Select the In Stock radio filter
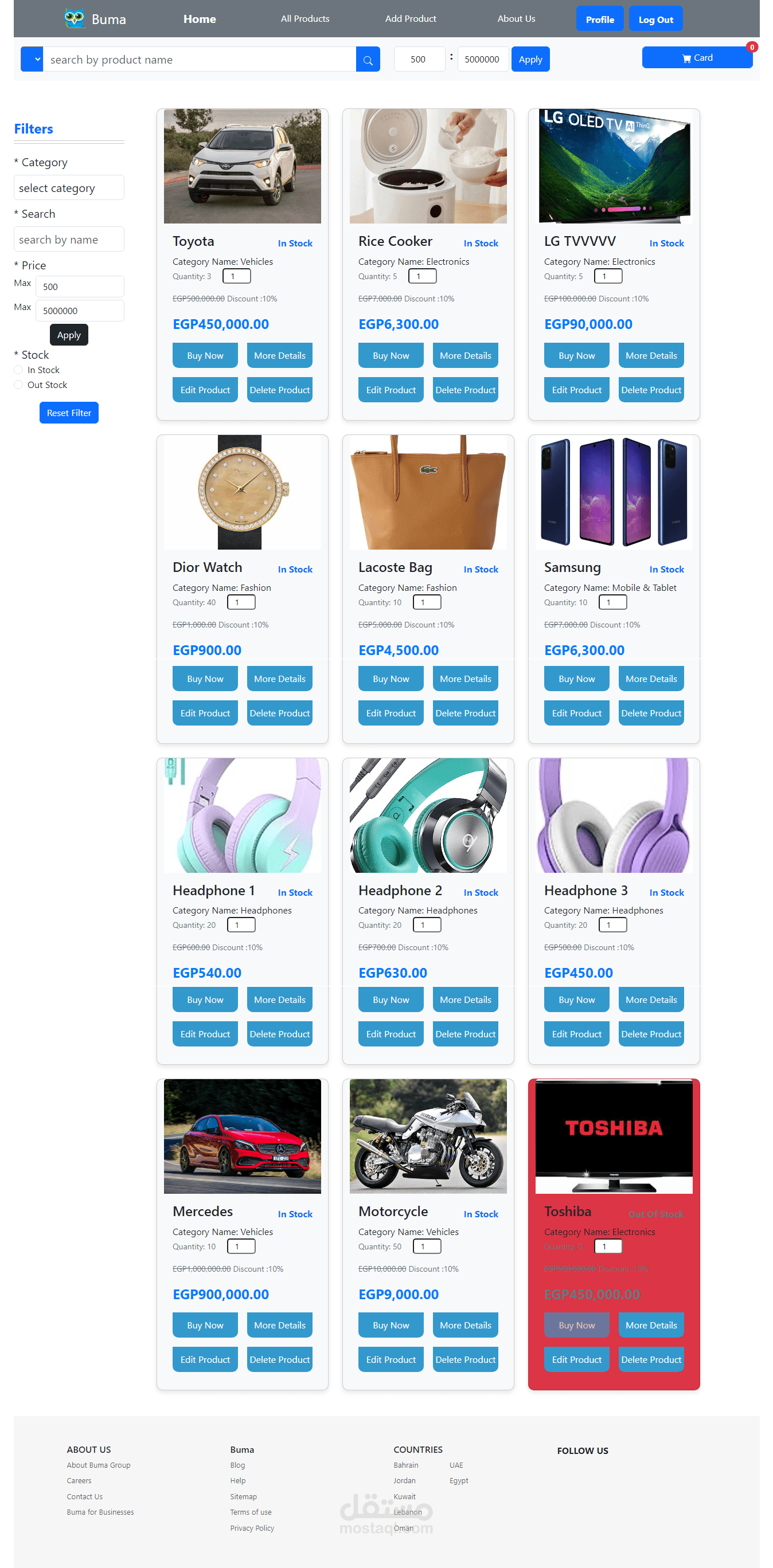The width and height of the screenshot is (773, 1568). (x=18, y=370)
